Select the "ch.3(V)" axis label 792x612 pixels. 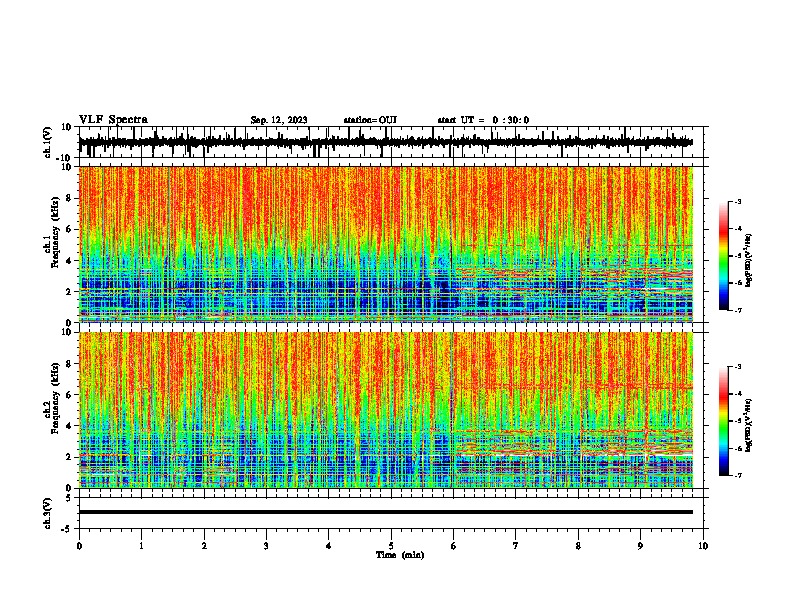tap(48, 513)
